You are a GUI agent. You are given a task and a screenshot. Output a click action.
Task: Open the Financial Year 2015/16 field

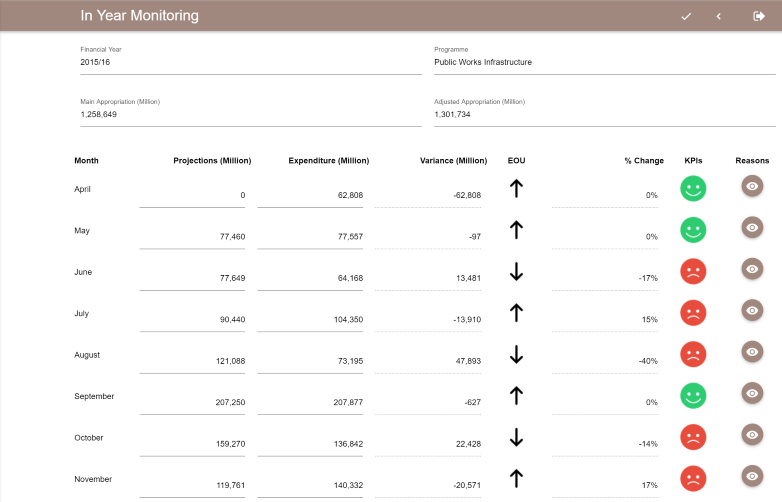(x=250, y=62)
